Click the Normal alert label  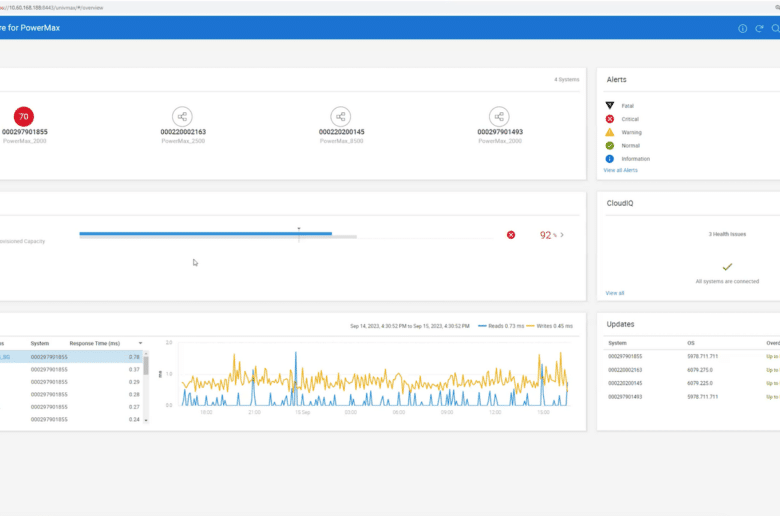coord(630,145)
